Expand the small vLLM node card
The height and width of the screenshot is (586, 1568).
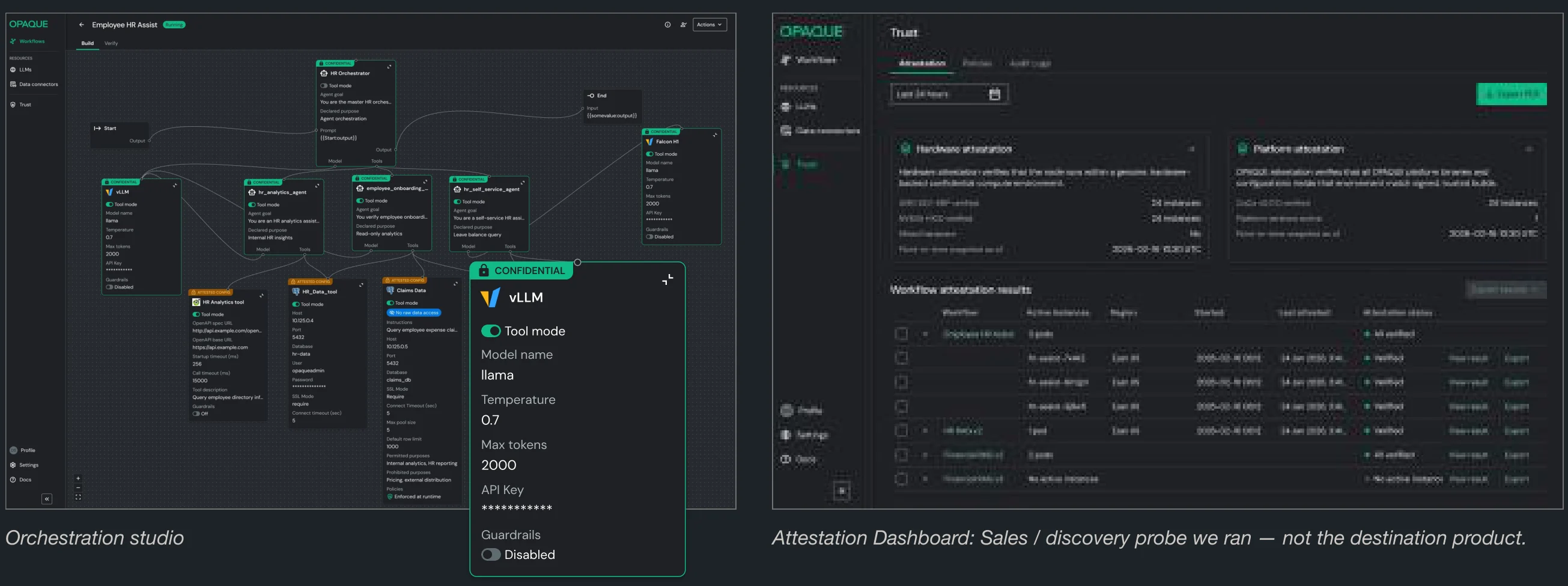[175, 185]
